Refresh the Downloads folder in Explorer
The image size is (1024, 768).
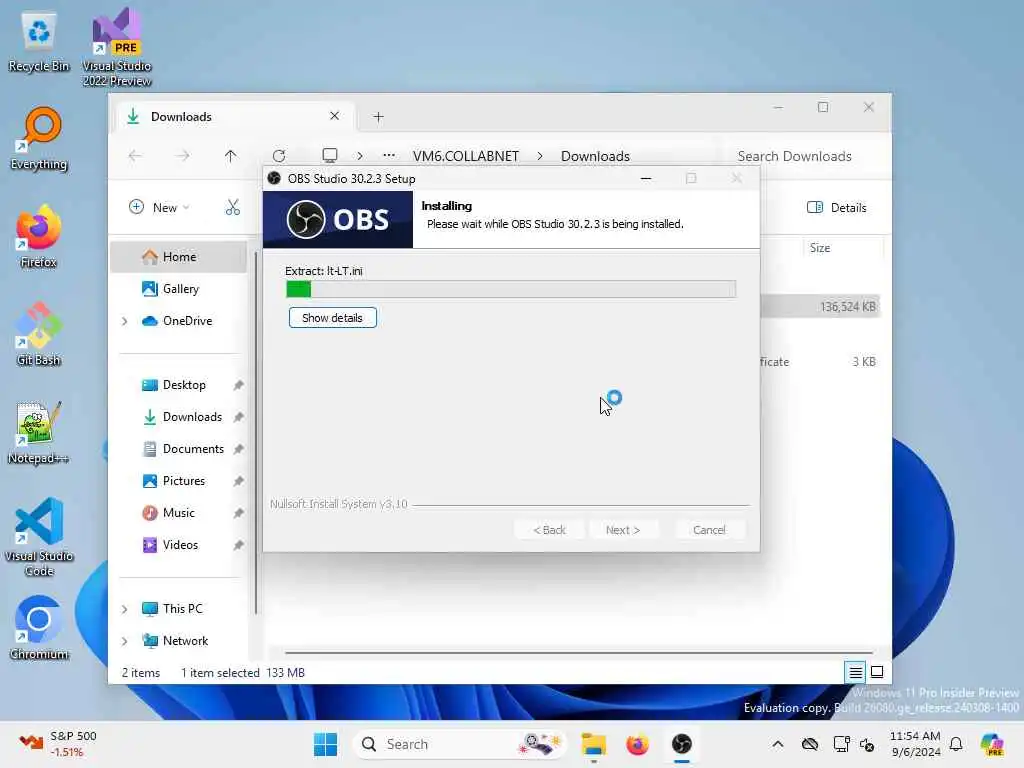[279, 156]
